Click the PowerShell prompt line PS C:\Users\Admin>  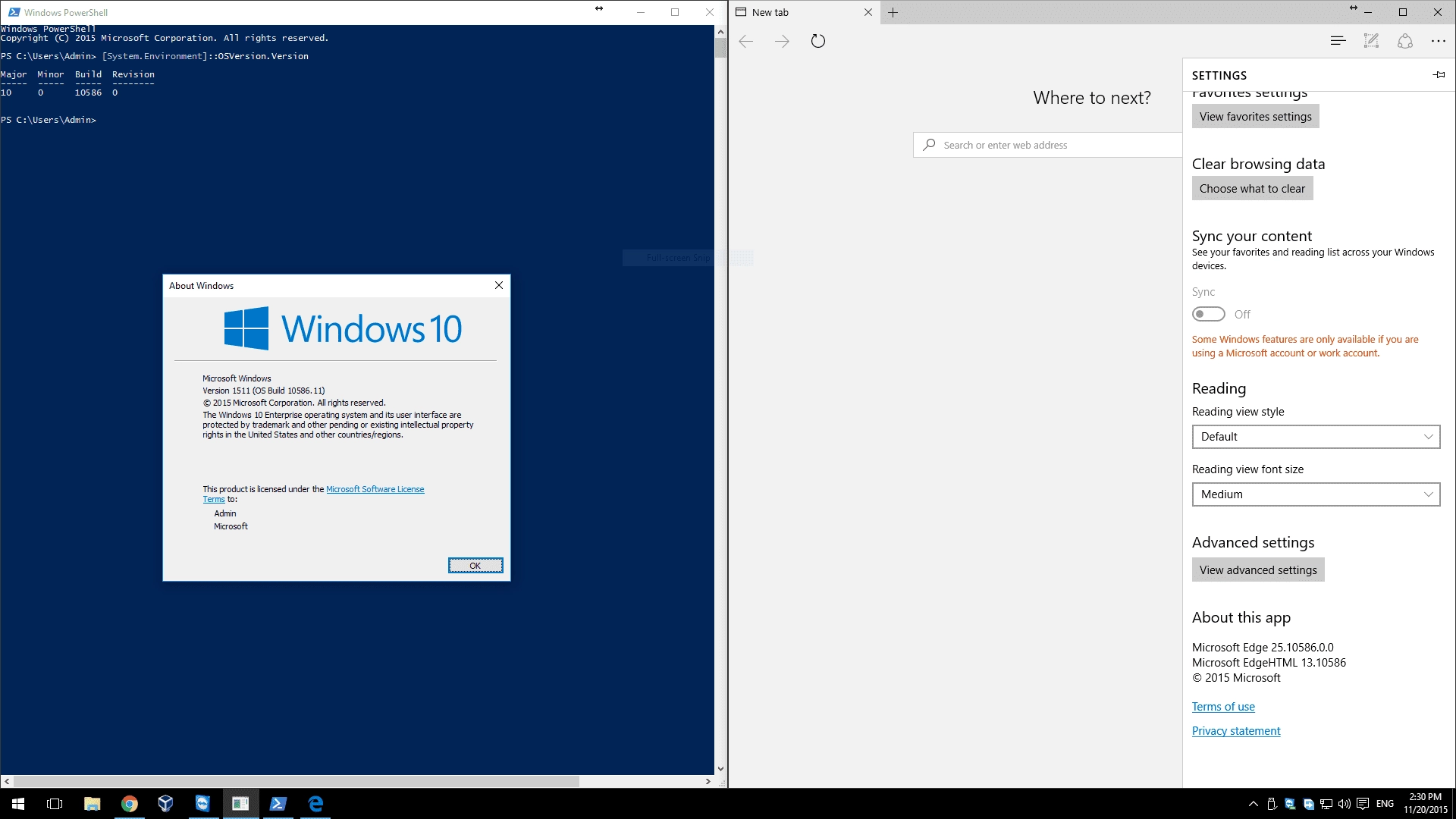tap(49, 120)
